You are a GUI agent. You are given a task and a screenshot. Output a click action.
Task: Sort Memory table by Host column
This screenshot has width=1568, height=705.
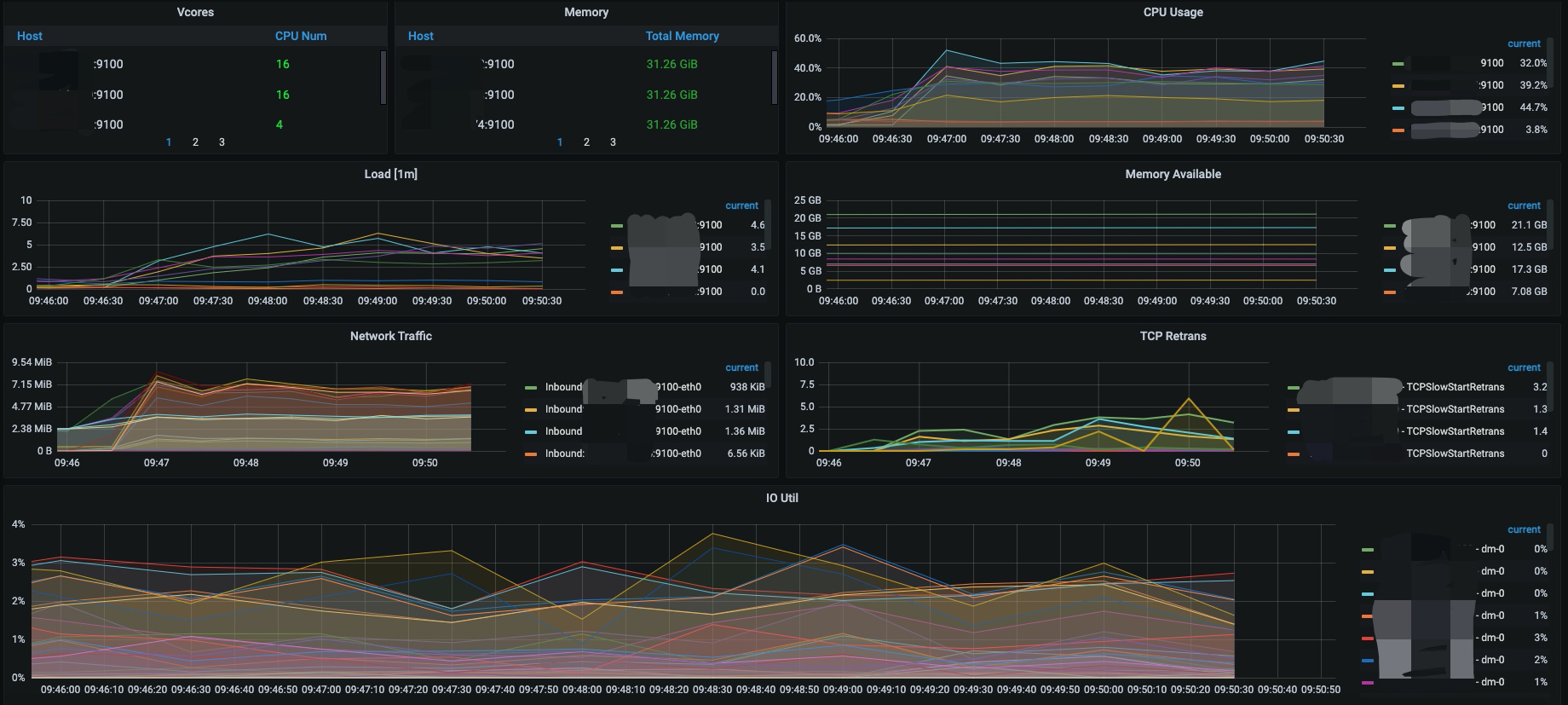(x=421, y=36)
